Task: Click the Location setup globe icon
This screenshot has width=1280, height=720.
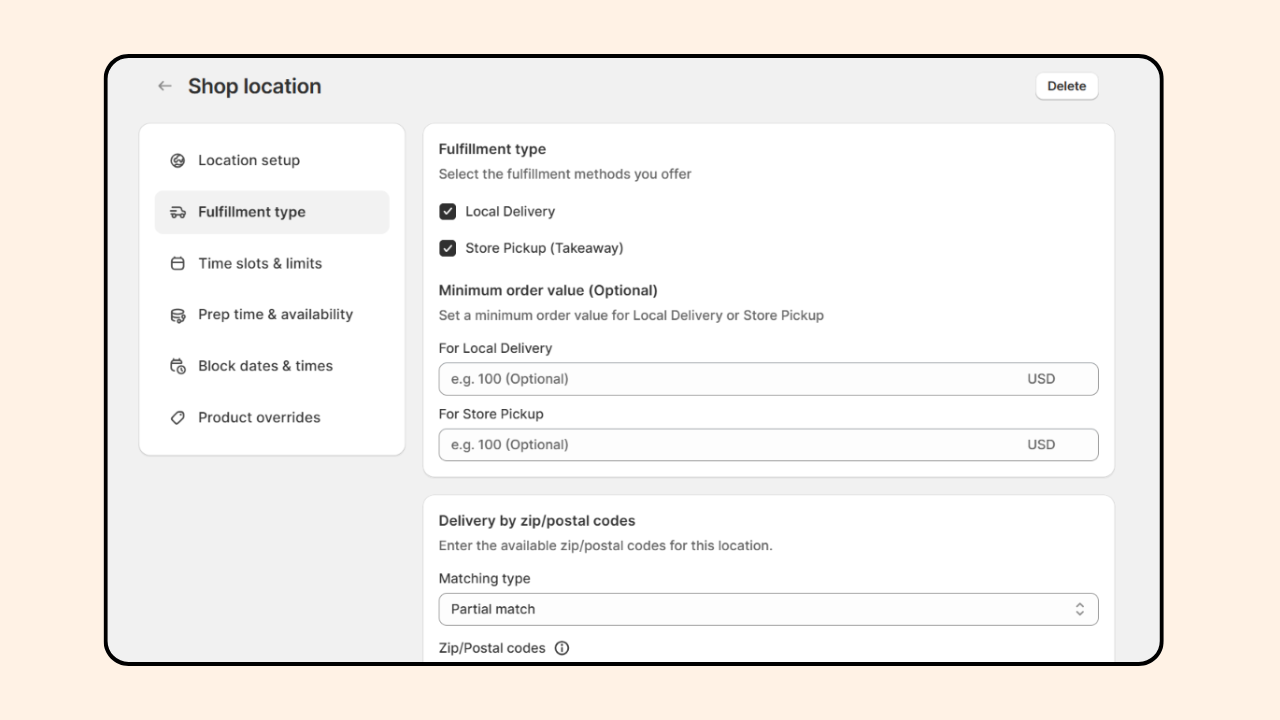Action: point(178,161)
